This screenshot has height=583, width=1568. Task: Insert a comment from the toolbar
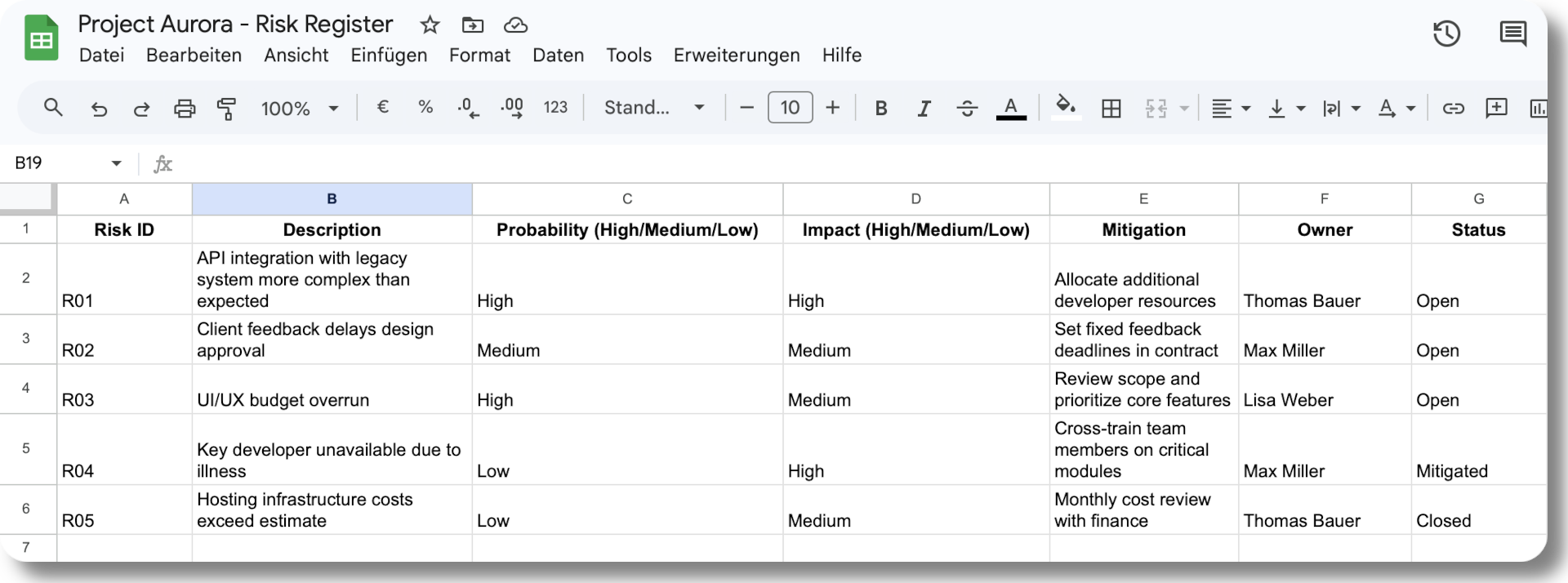1496,108
